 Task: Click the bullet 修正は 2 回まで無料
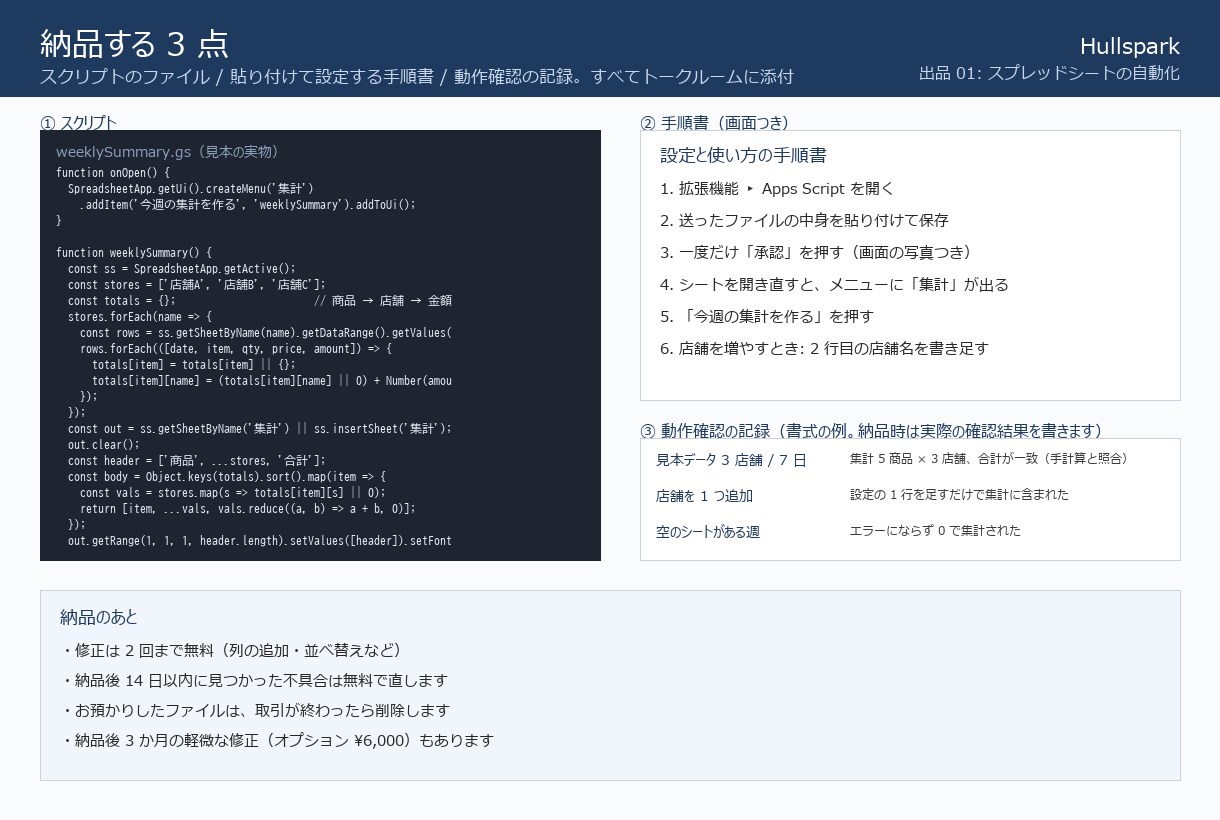coord(231,650)
